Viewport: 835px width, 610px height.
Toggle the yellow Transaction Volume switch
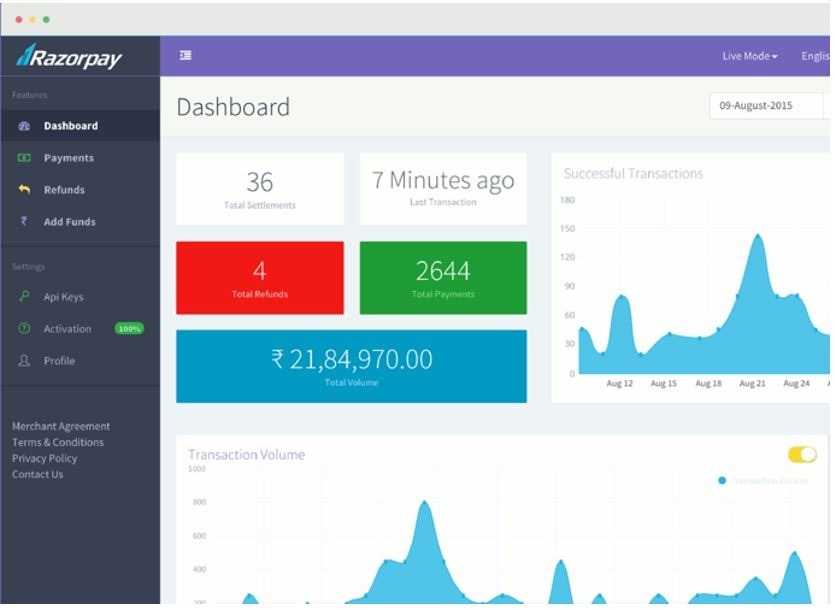[x=802, y=455]
